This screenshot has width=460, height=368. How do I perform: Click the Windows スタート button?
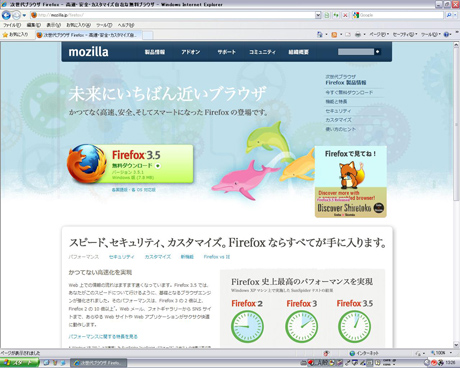pos(19,362)
